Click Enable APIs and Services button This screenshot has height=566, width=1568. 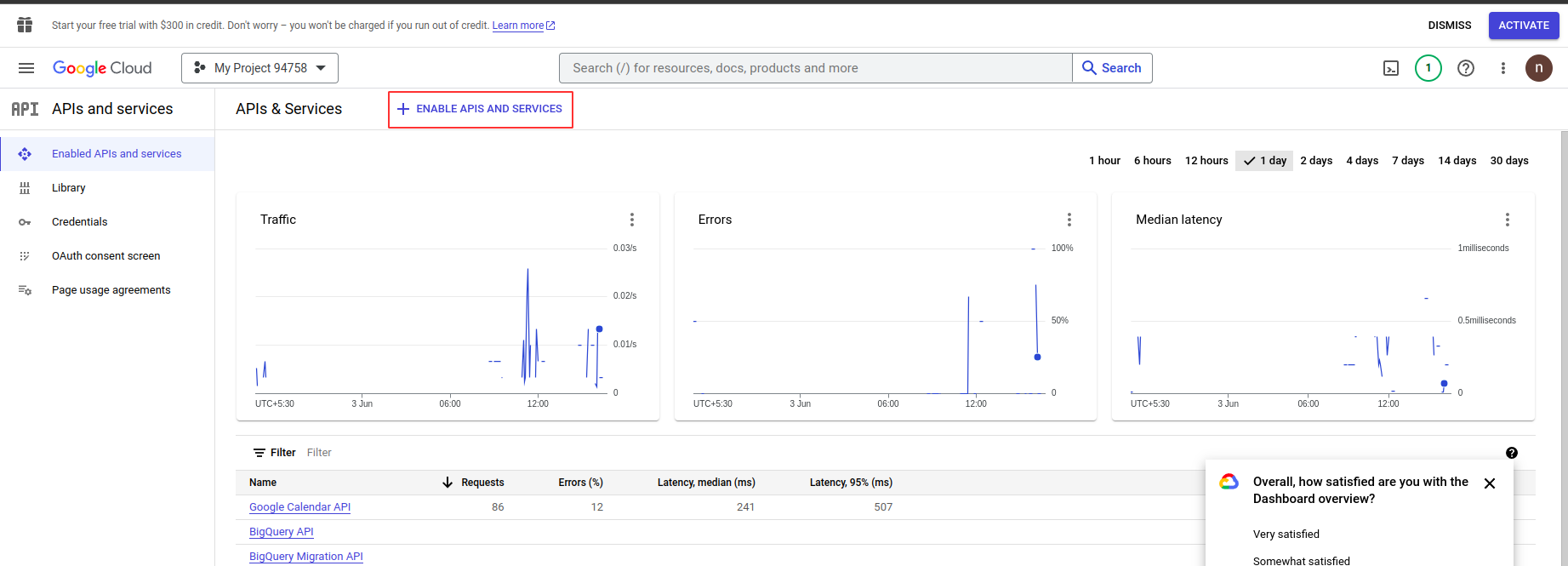click(x=481, y=109)
